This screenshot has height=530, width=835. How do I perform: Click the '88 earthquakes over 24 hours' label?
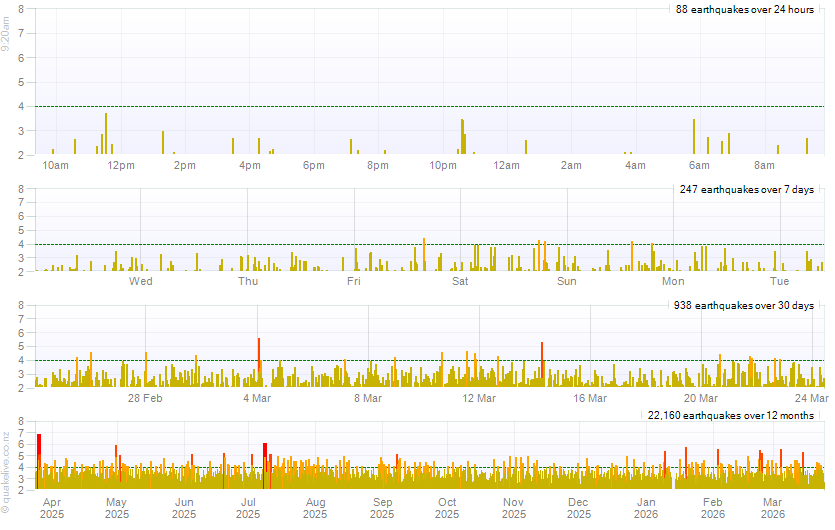tap(745, 10)
